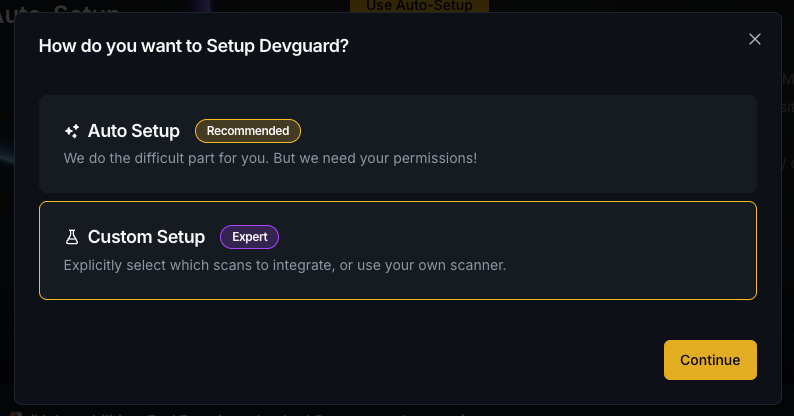Click the 'How do you want to Setup Devguard?' title
The height and width of the screenshot is (416, 794).
194,46
